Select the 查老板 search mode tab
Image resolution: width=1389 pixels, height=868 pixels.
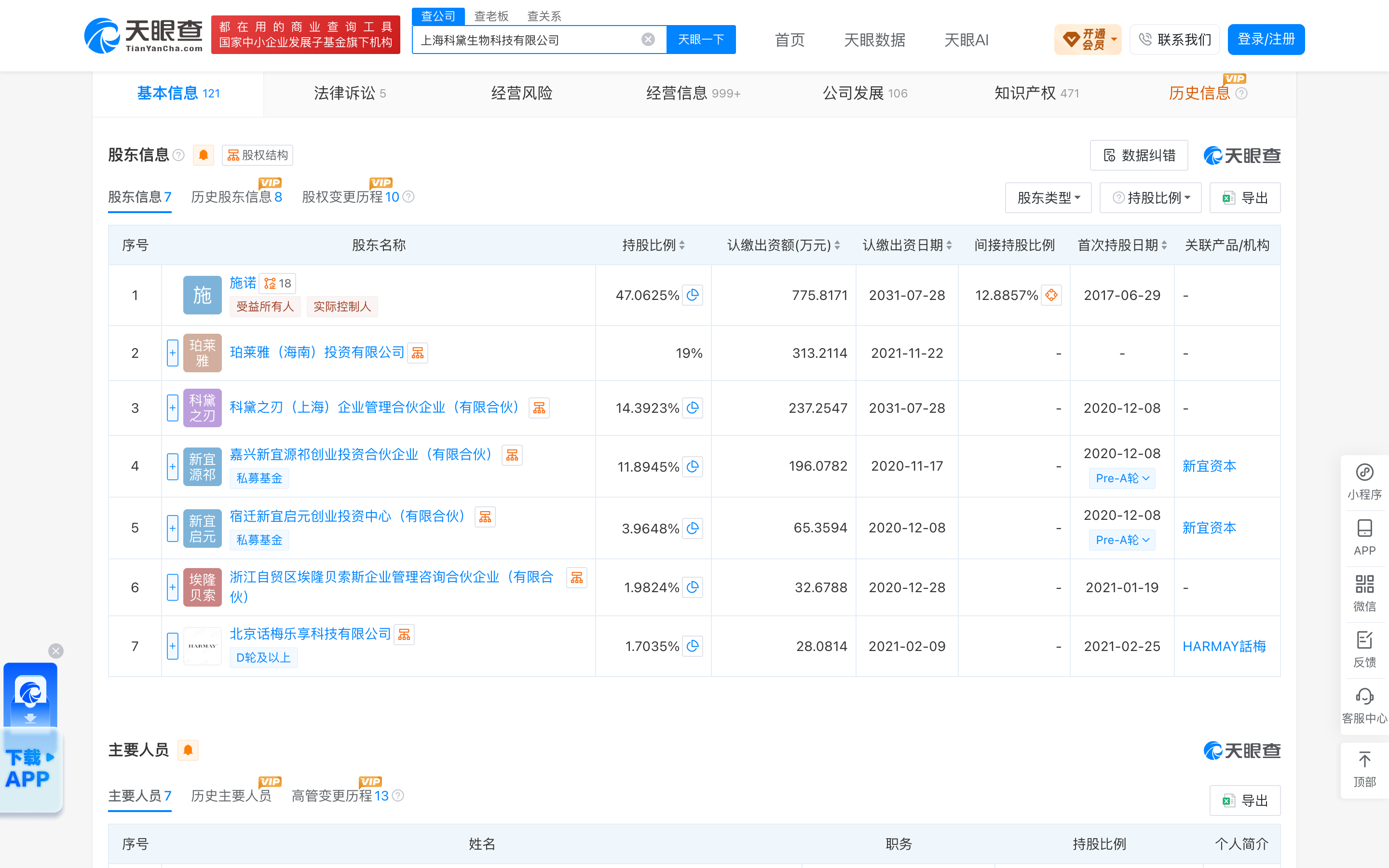pyautogui.click(x=491, y=16)
